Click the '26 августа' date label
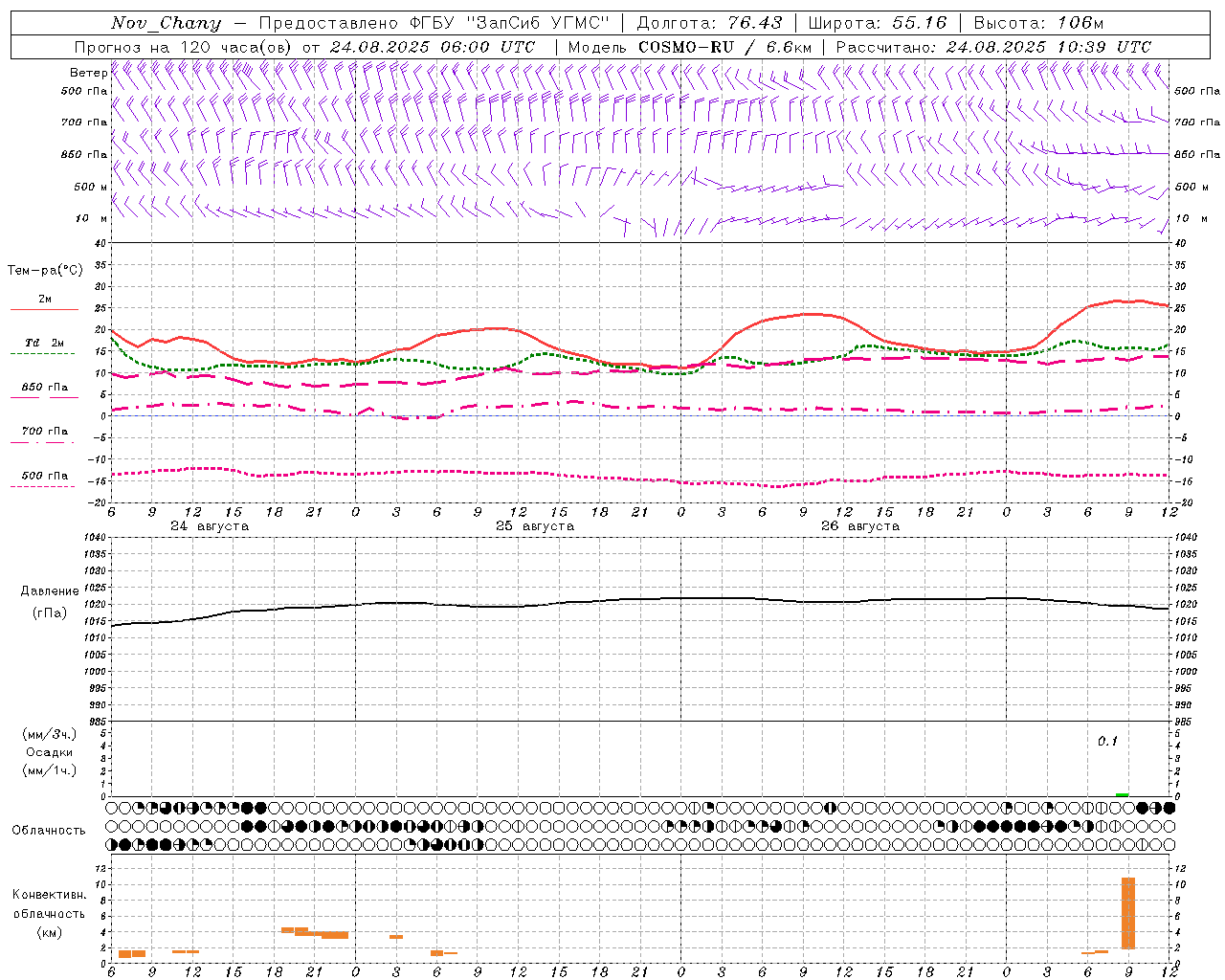Viewport: 1225px width, 980px height. click(860, 526)
